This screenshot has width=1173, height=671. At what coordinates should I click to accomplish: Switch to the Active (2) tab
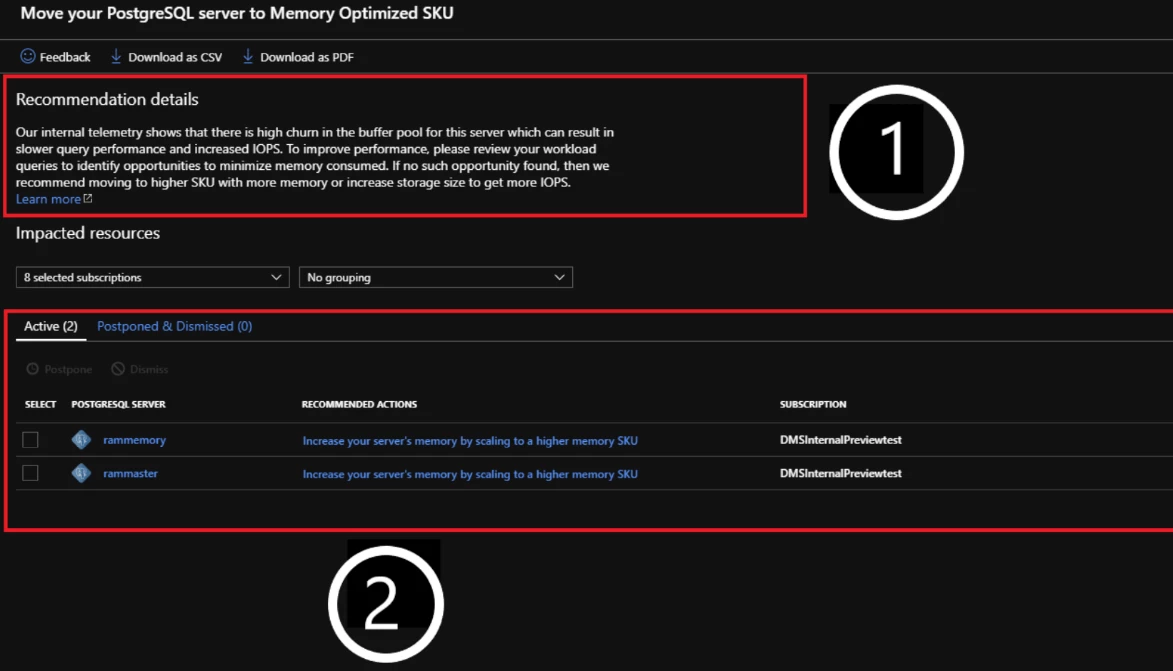(51, 326)
